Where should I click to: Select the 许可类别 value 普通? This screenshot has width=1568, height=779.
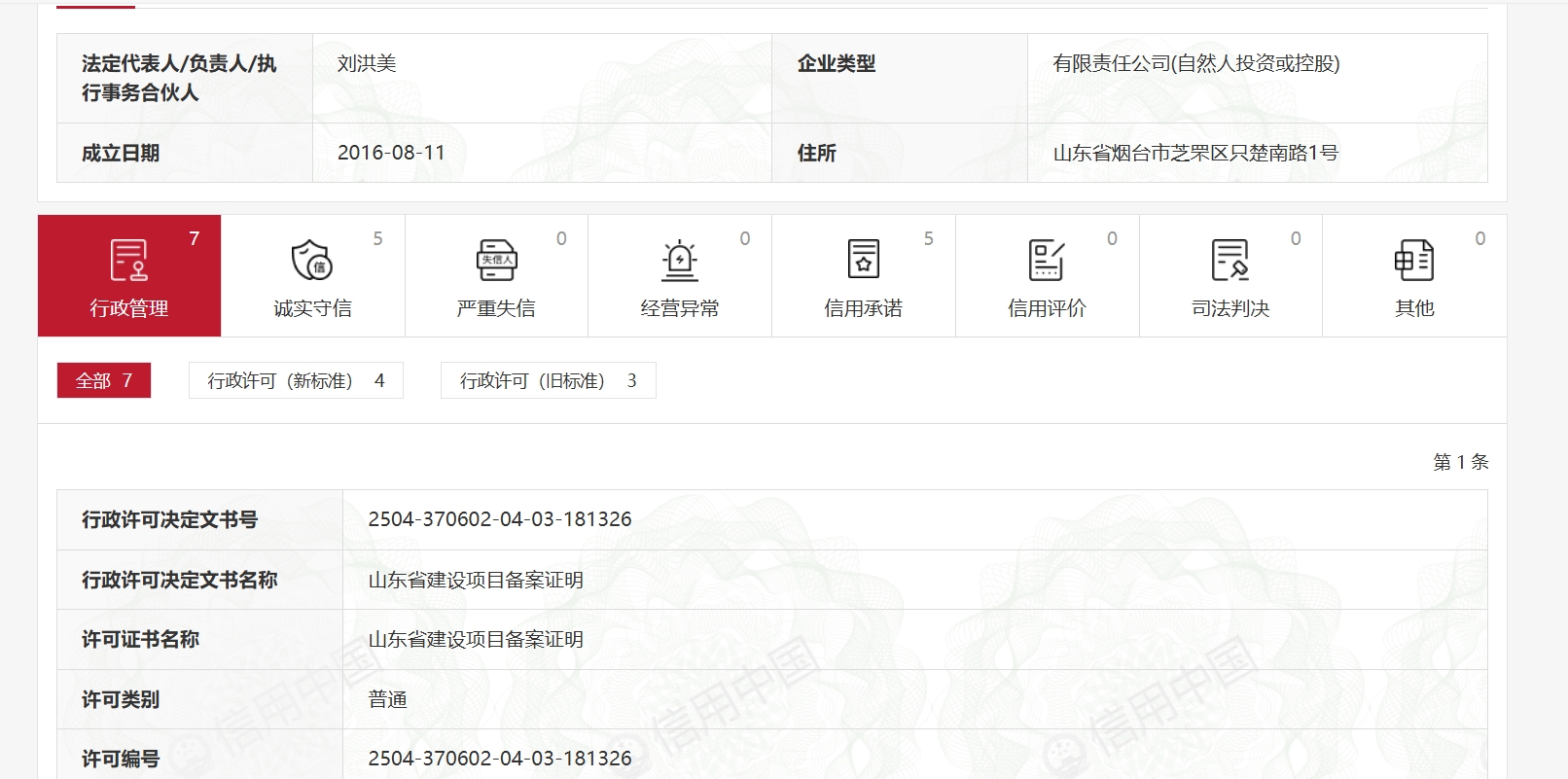pyautogui.click(x=387, y=699)
